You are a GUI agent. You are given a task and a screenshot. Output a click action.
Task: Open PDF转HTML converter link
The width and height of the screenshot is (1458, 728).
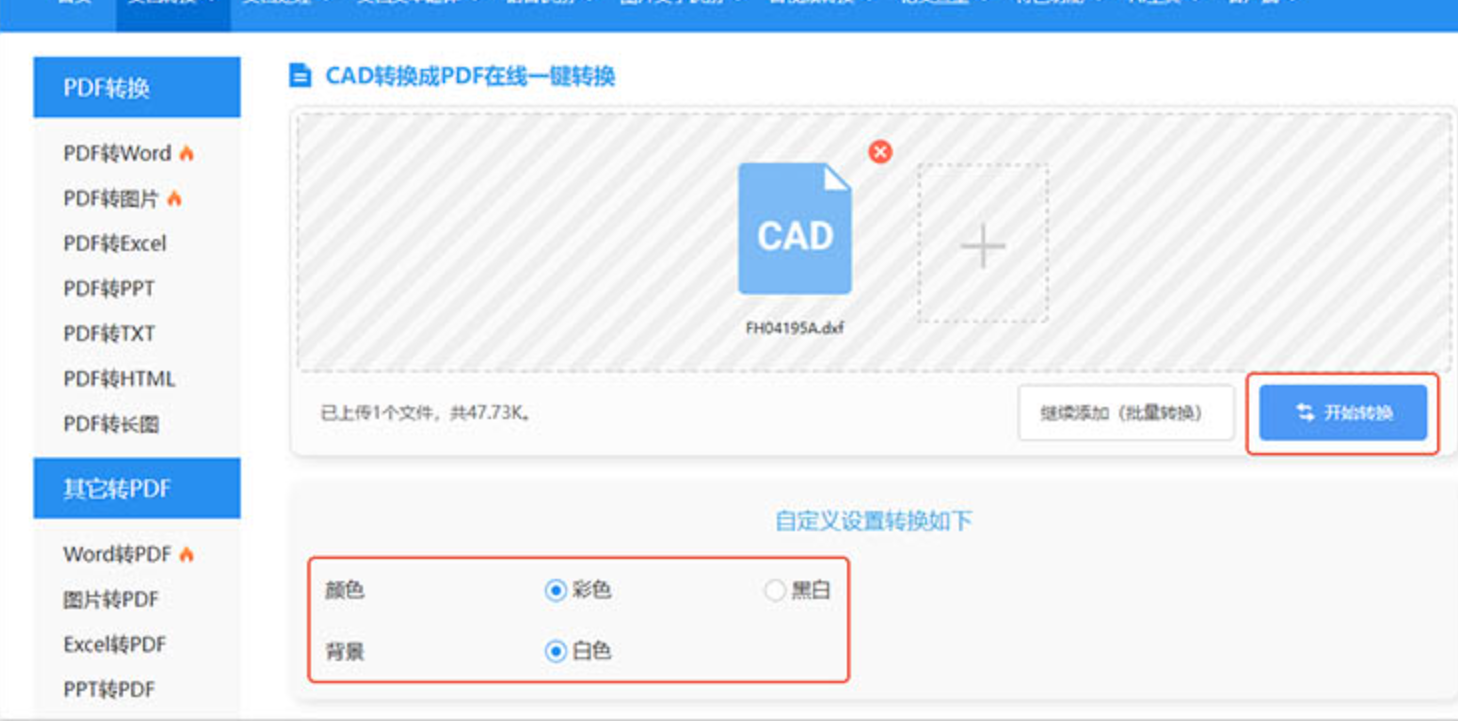tap(119, 379)
